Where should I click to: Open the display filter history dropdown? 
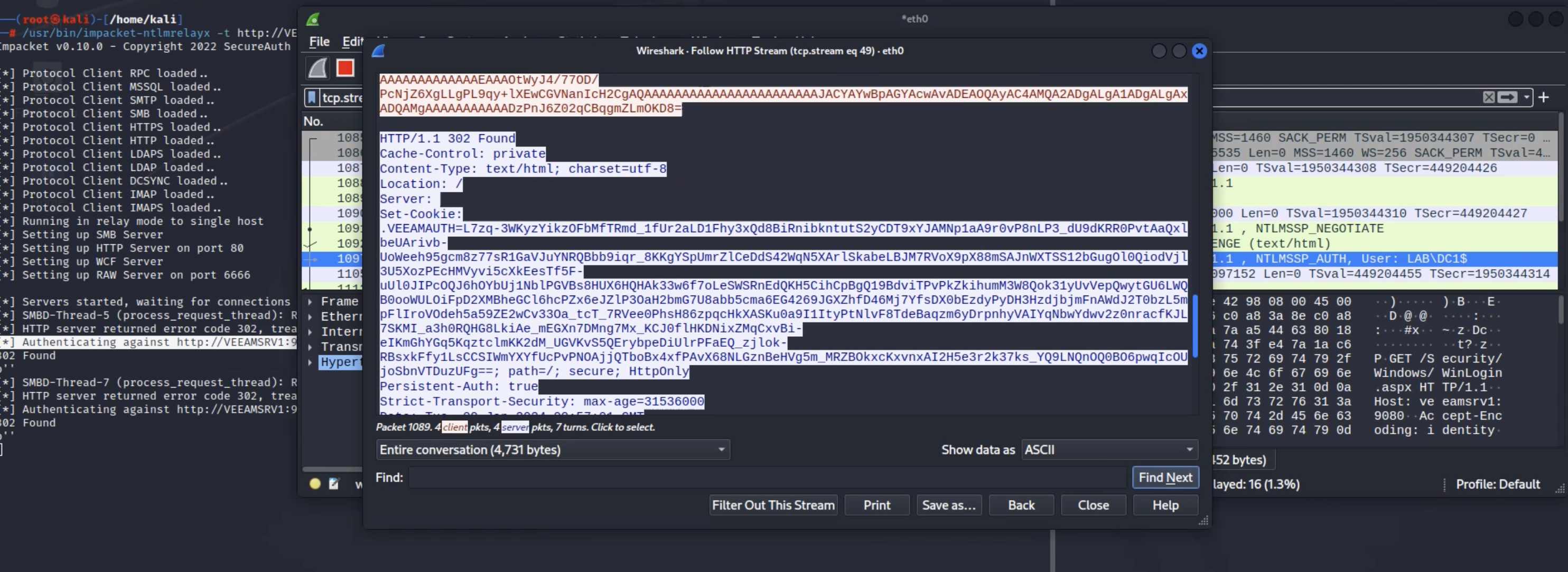1526,97
